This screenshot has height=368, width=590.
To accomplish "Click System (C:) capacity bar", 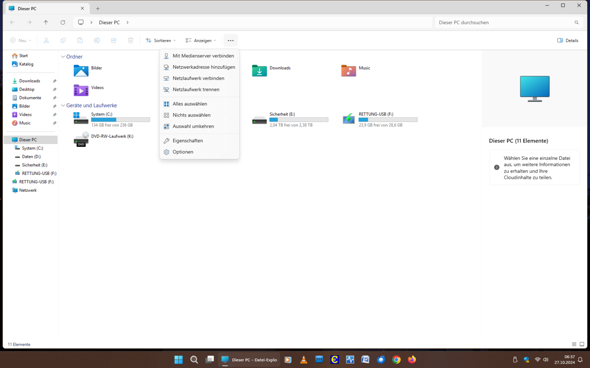I will pyautogui.click(x=120, y=120).
